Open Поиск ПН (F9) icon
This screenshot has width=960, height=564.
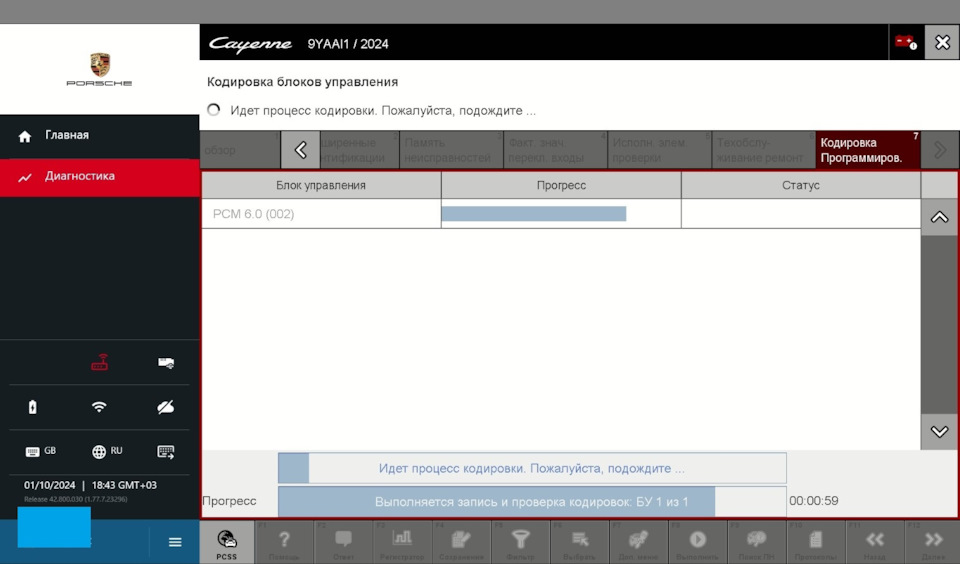click(756, 543)
